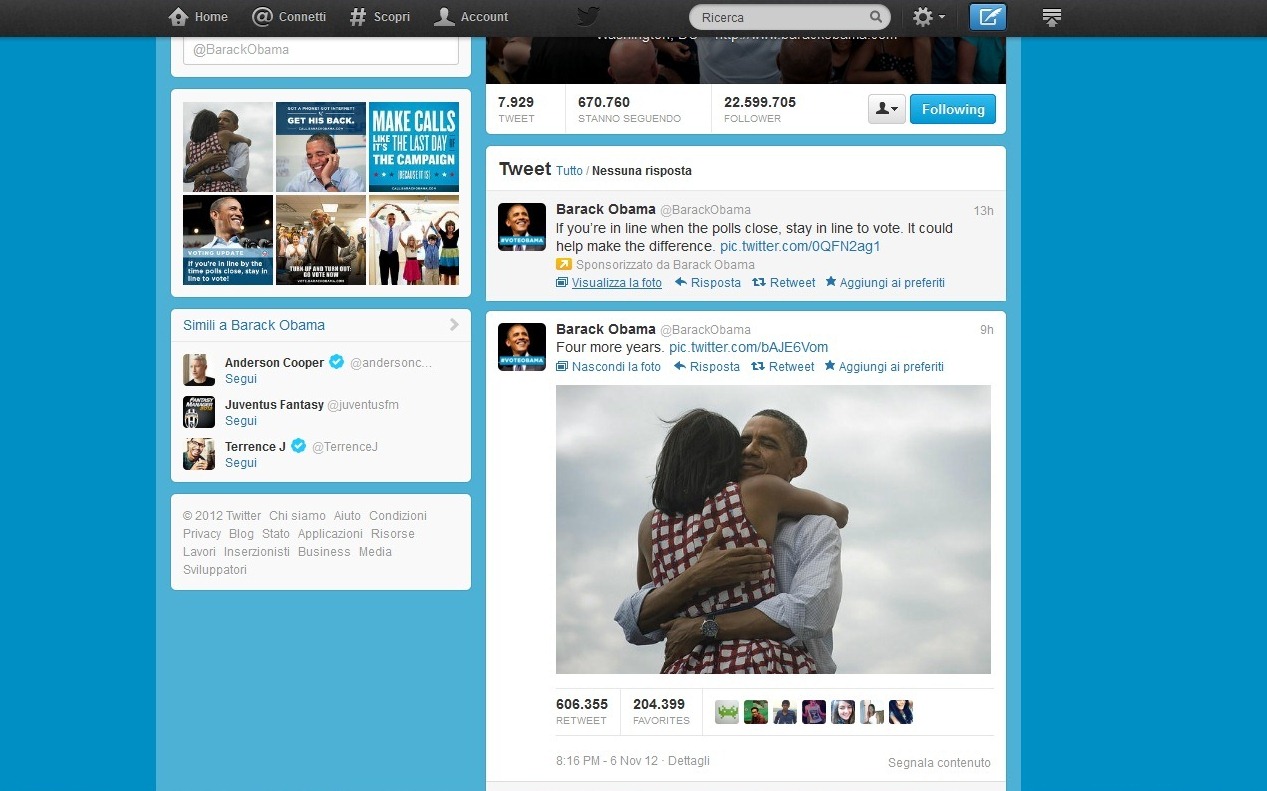Follow Terrence J via Segui
Image resolution: width=1267 pixels, height=791 pixels.
[x=241, y=463]
